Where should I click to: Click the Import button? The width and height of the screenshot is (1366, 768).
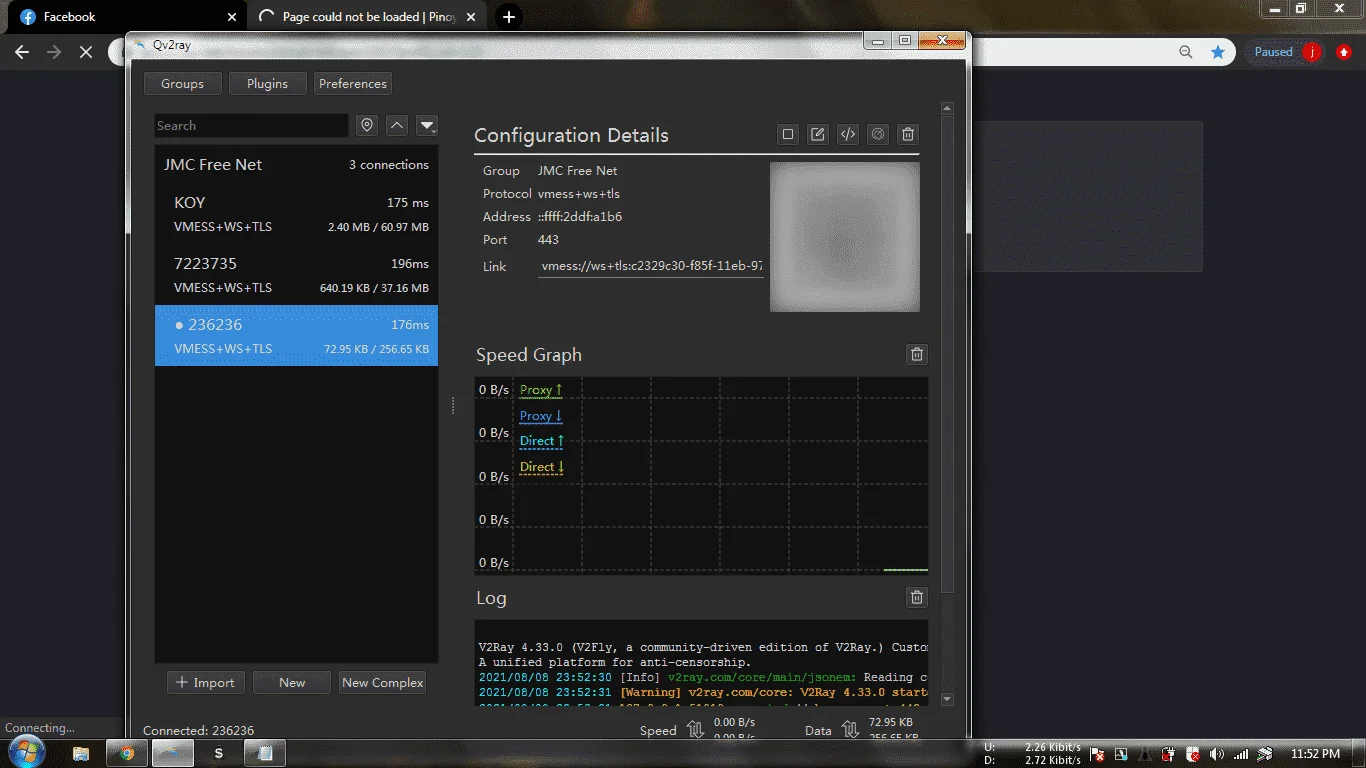pos(205,682)
